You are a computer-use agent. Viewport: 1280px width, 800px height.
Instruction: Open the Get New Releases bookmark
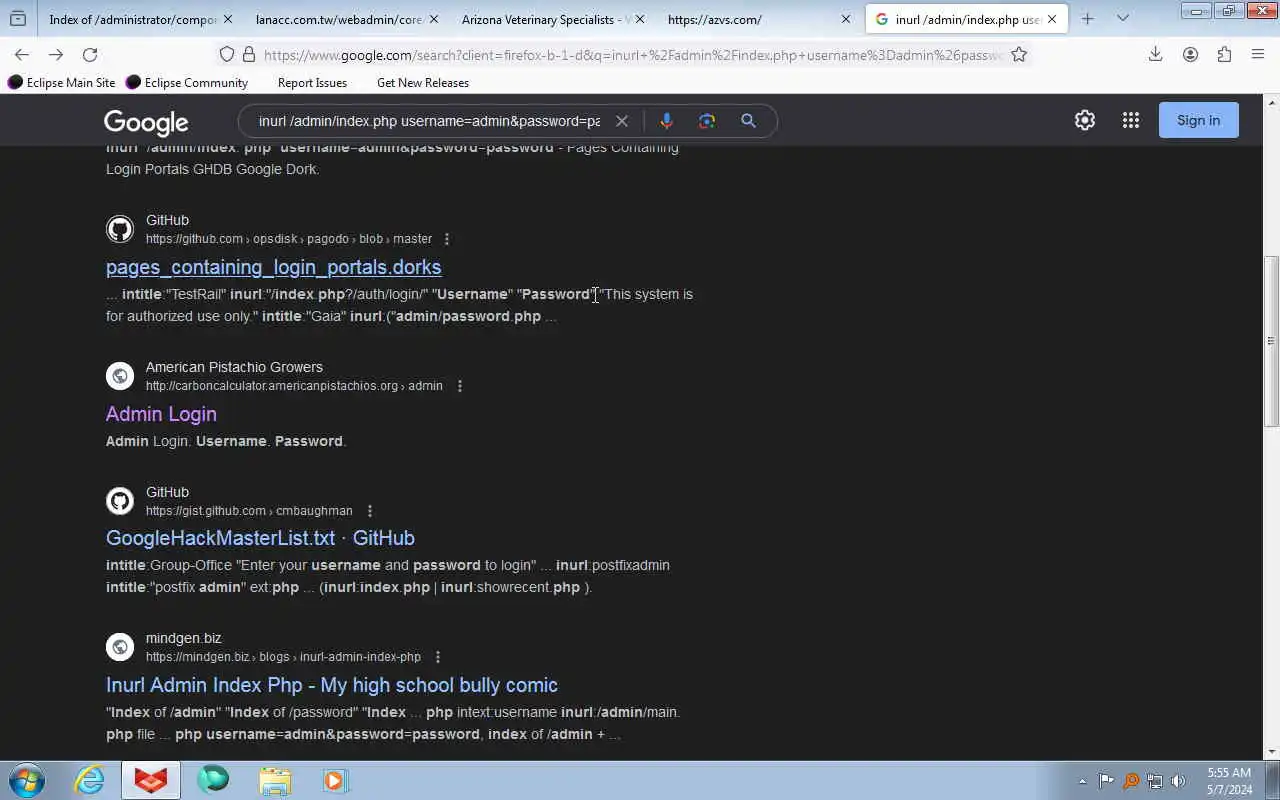(x=423, y=83)
